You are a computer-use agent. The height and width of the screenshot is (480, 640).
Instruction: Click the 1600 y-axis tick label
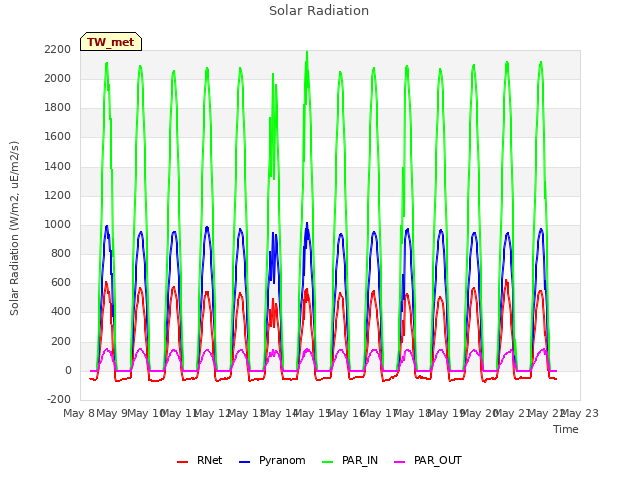click(x=58, y=137)
